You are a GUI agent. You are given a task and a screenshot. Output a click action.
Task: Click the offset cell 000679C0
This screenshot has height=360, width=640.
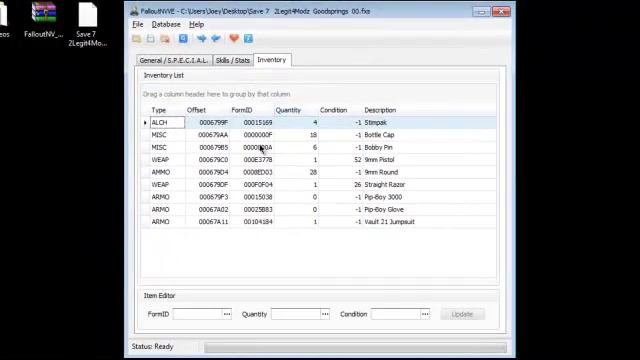(208, 160)
